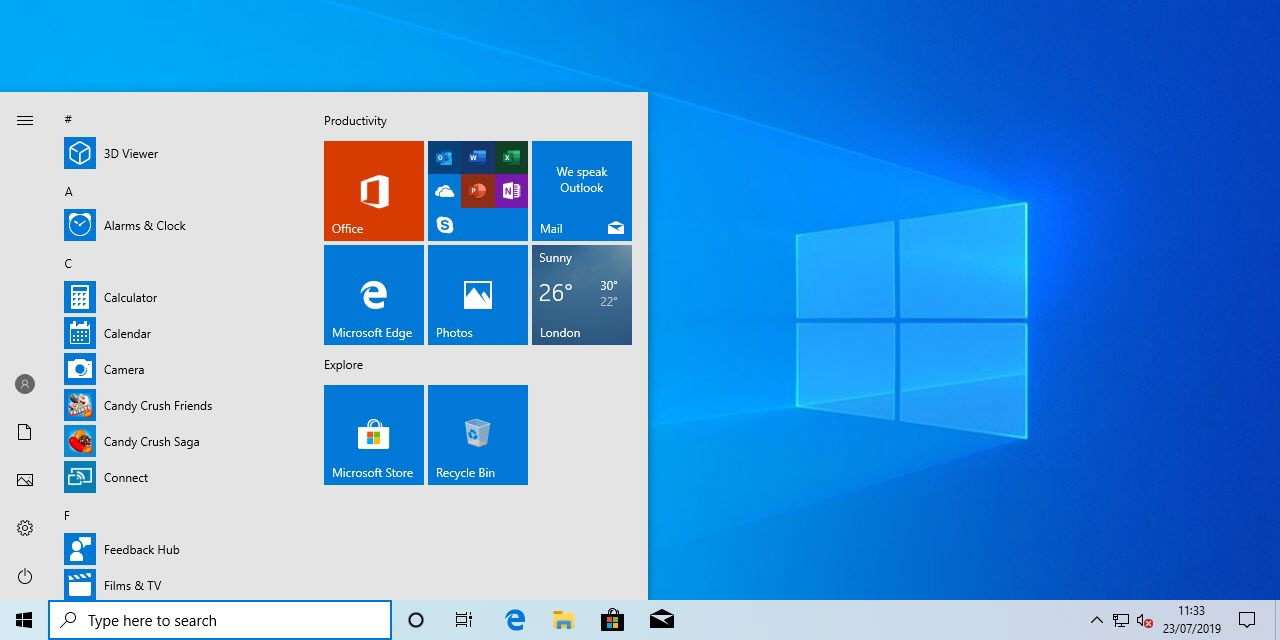The width and height of the screenshot is (1280, 640).
Task: Select the Explore group header
Action: click(343, 365)
